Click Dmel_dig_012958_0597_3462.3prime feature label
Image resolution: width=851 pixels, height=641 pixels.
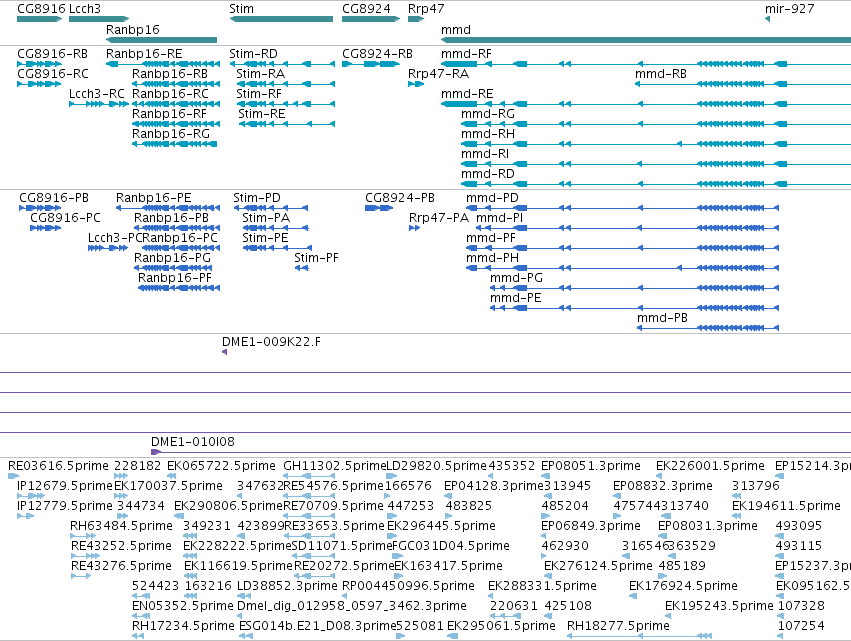tap(352, 606)
